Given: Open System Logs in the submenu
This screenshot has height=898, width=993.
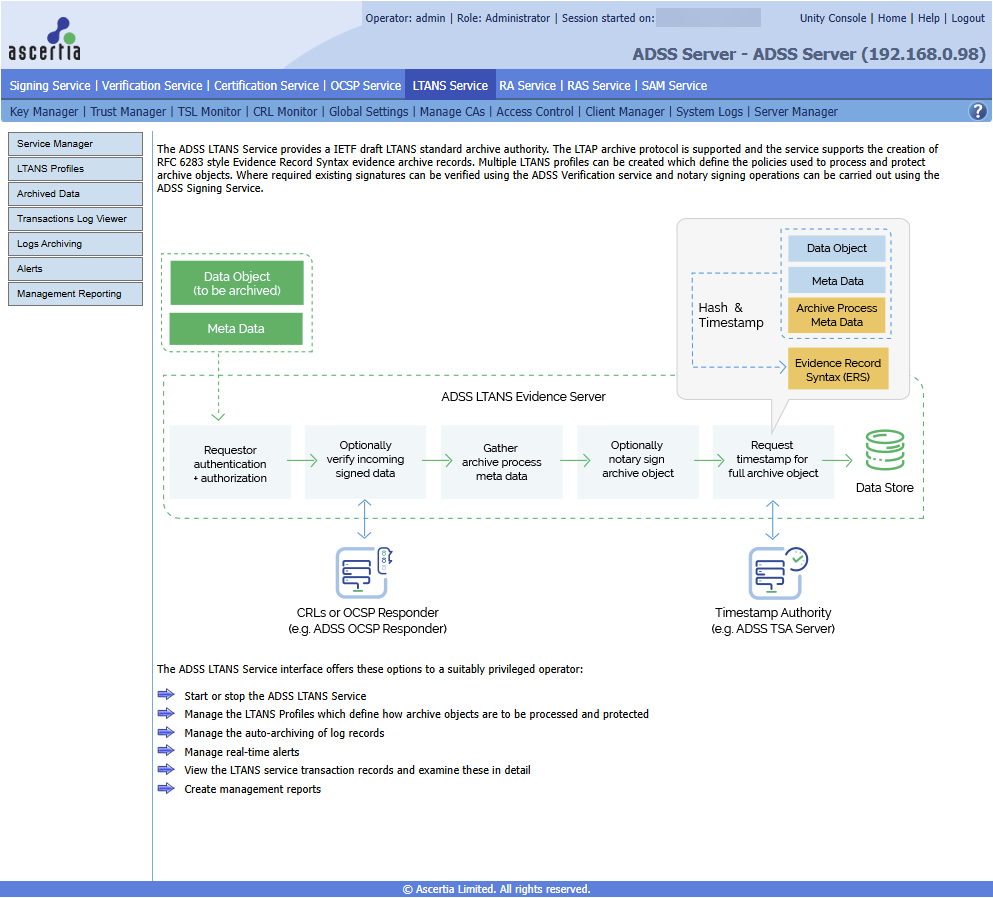Looking at the screenshot, I should click(709, 112).
